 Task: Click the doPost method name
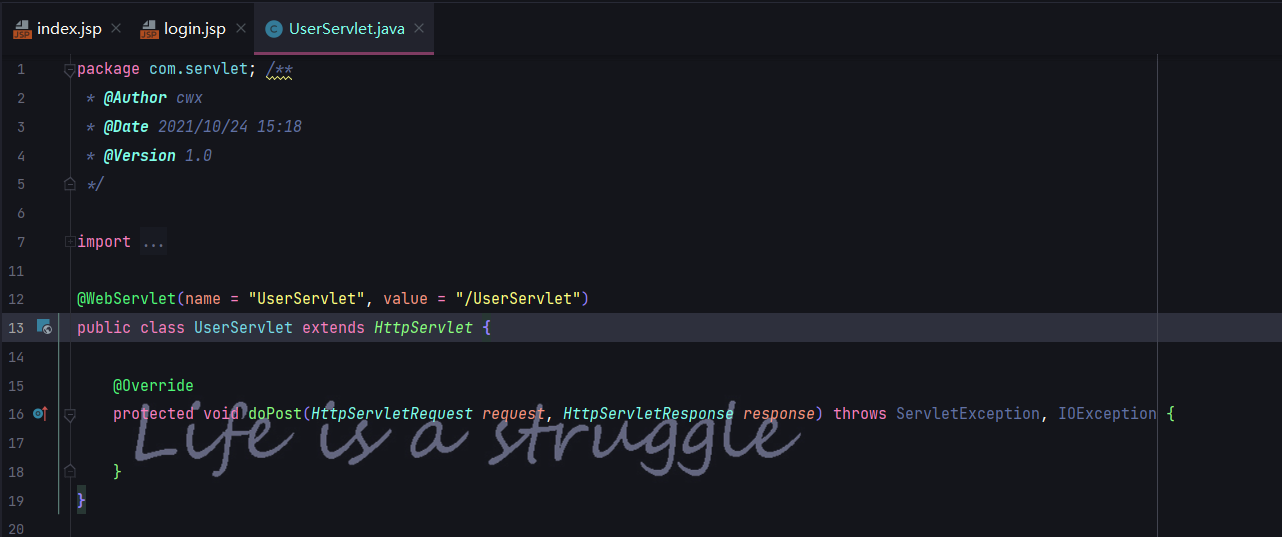pyautogui.click(x=275, y=413)
